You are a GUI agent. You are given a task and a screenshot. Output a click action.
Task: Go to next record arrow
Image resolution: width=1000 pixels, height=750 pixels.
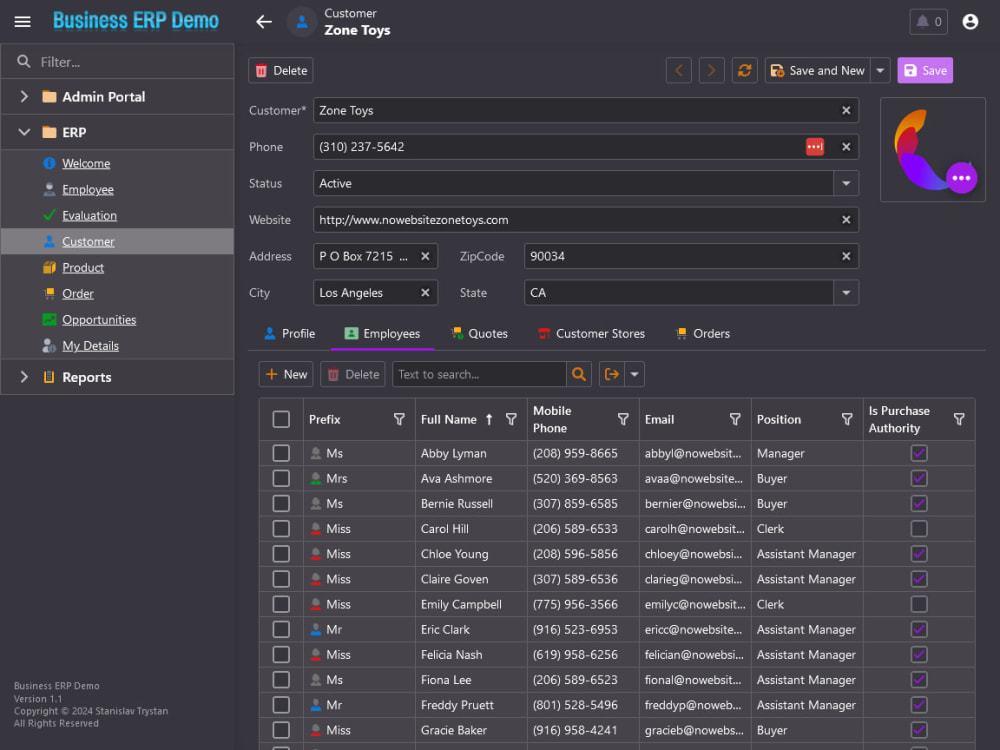pos(712,70)
